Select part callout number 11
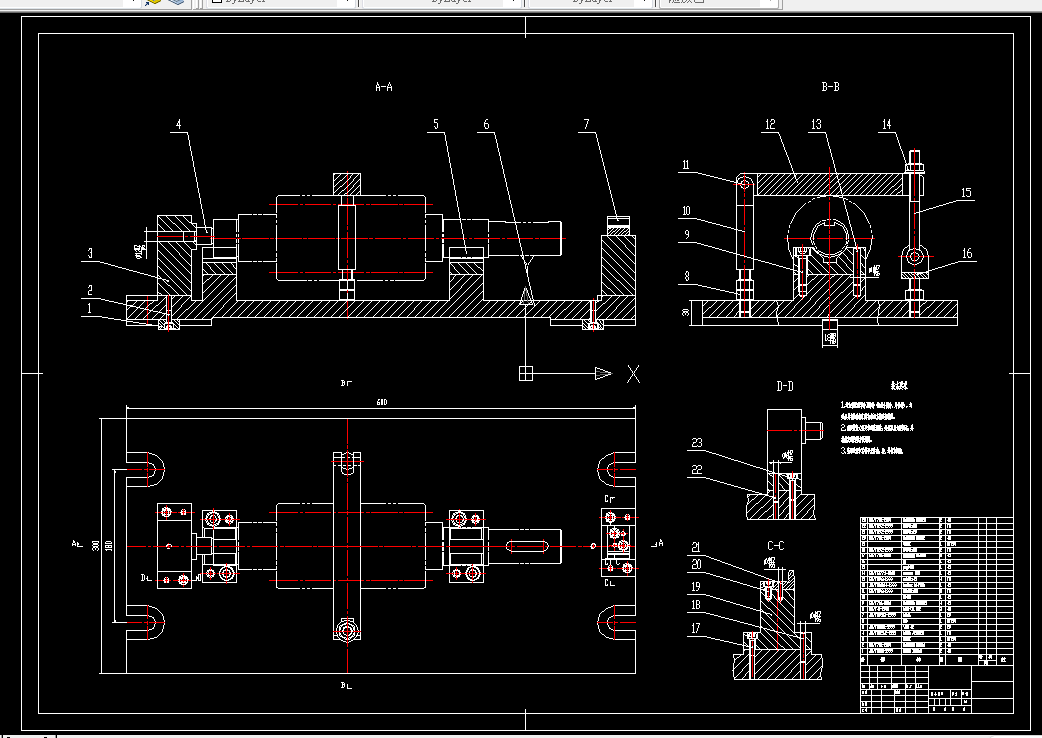The height and width of the screenshot is (738, 1042). [686, 165]
